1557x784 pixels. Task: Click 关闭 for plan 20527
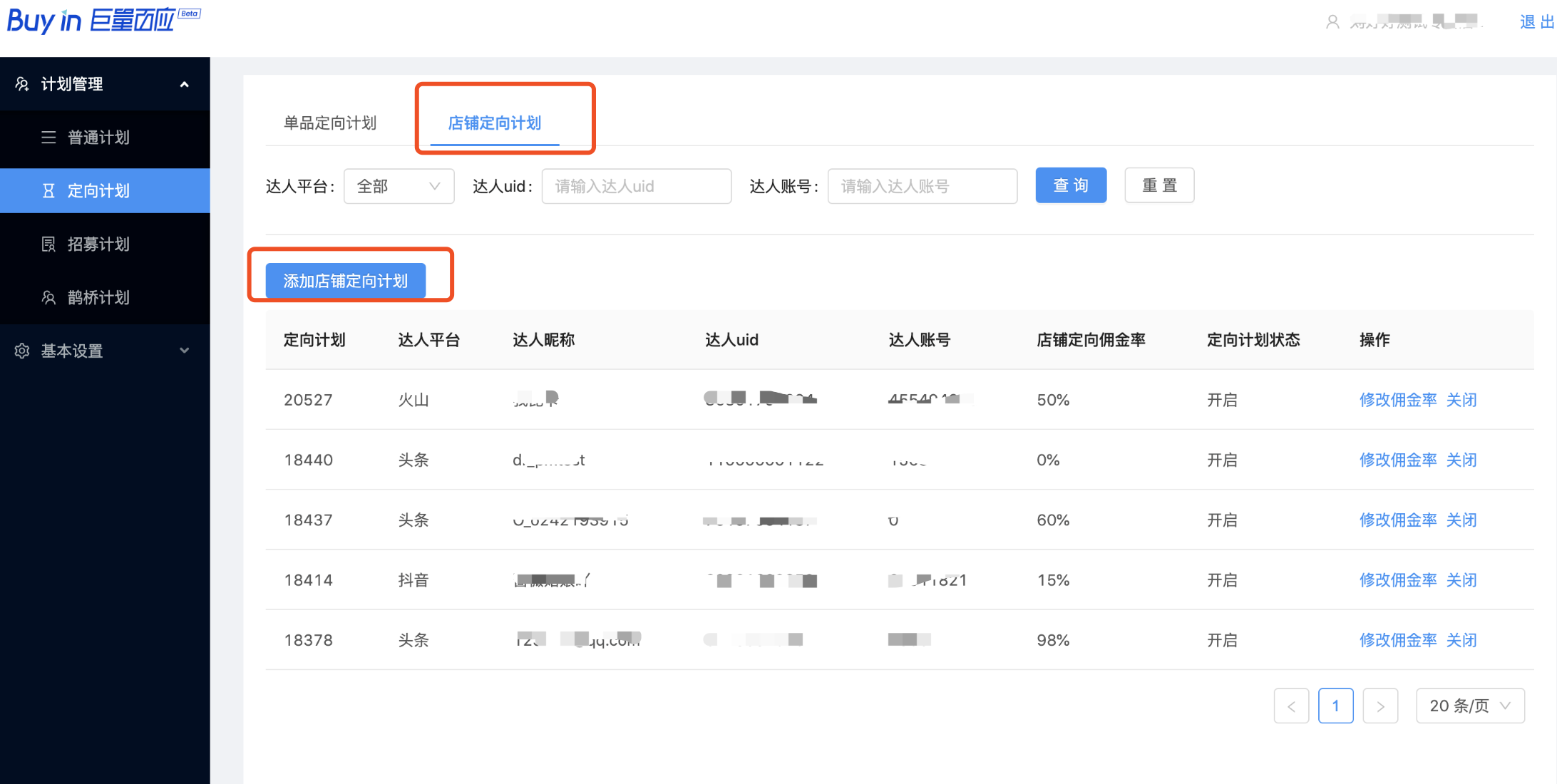tap(1461, 400)
